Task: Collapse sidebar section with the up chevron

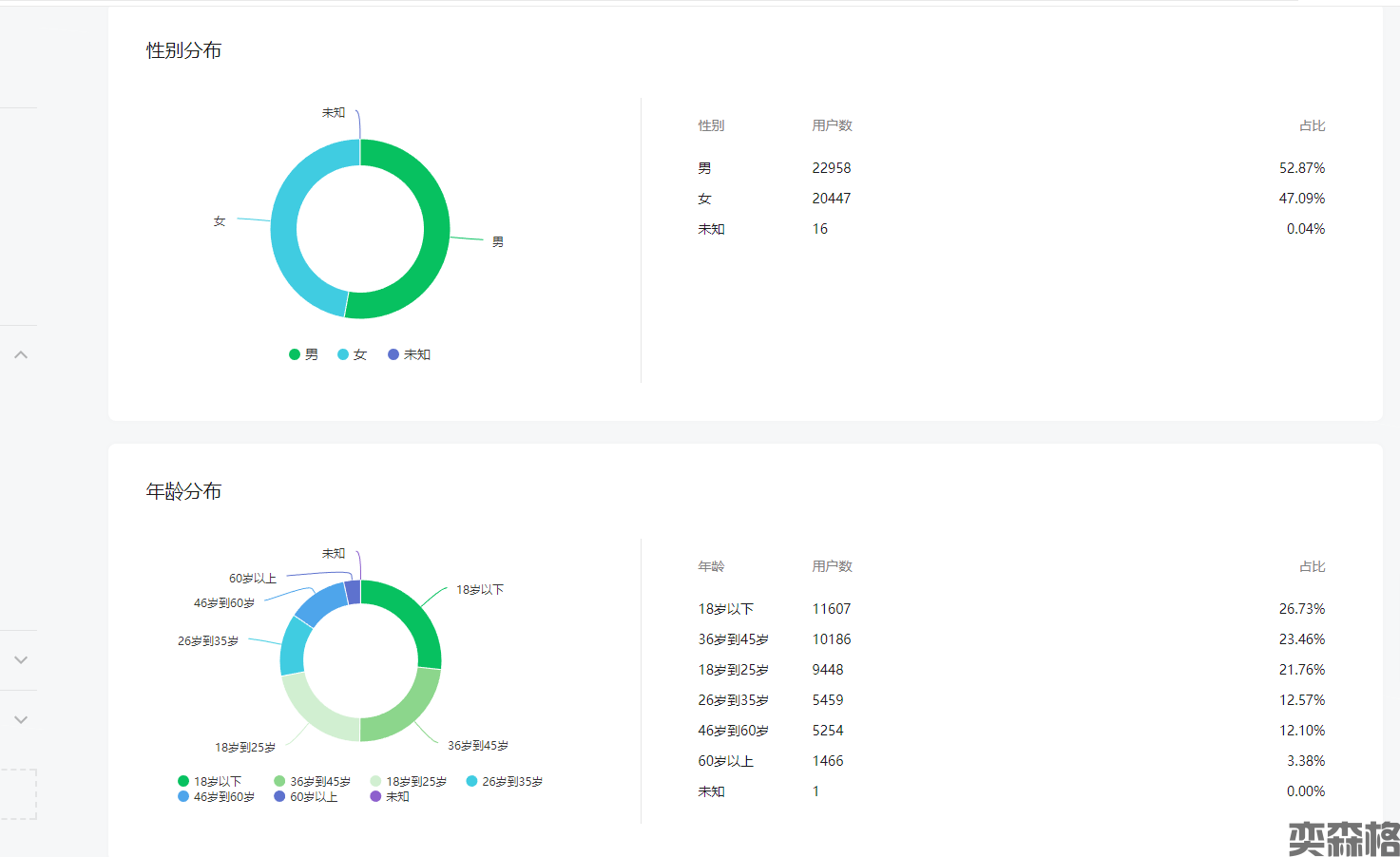Action: 21,354
